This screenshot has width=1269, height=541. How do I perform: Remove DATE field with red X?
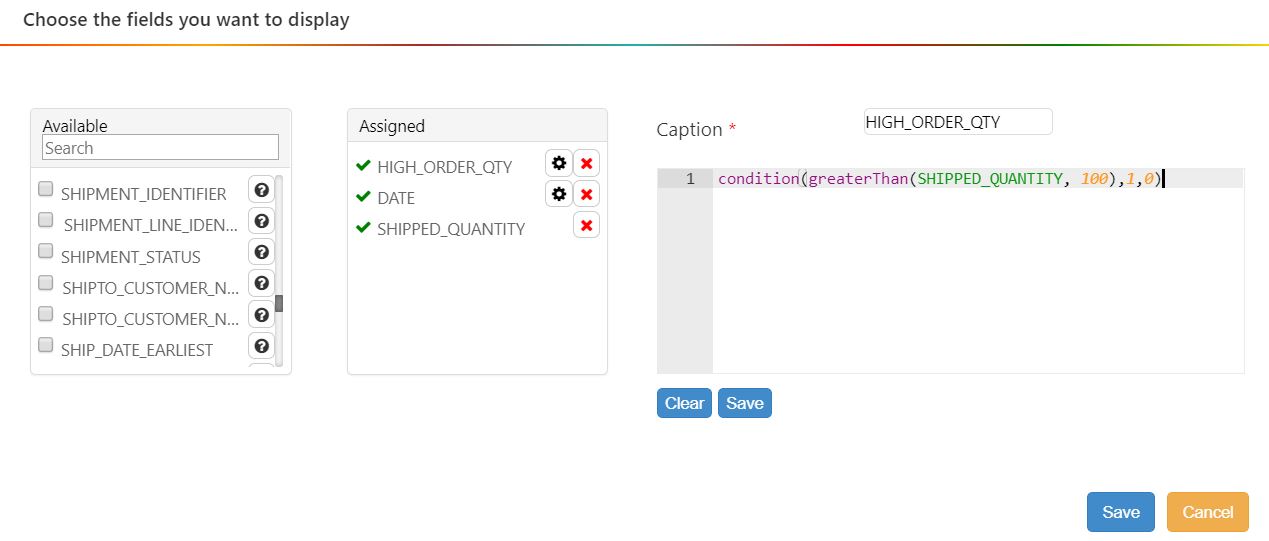click(x=587, y=194)
